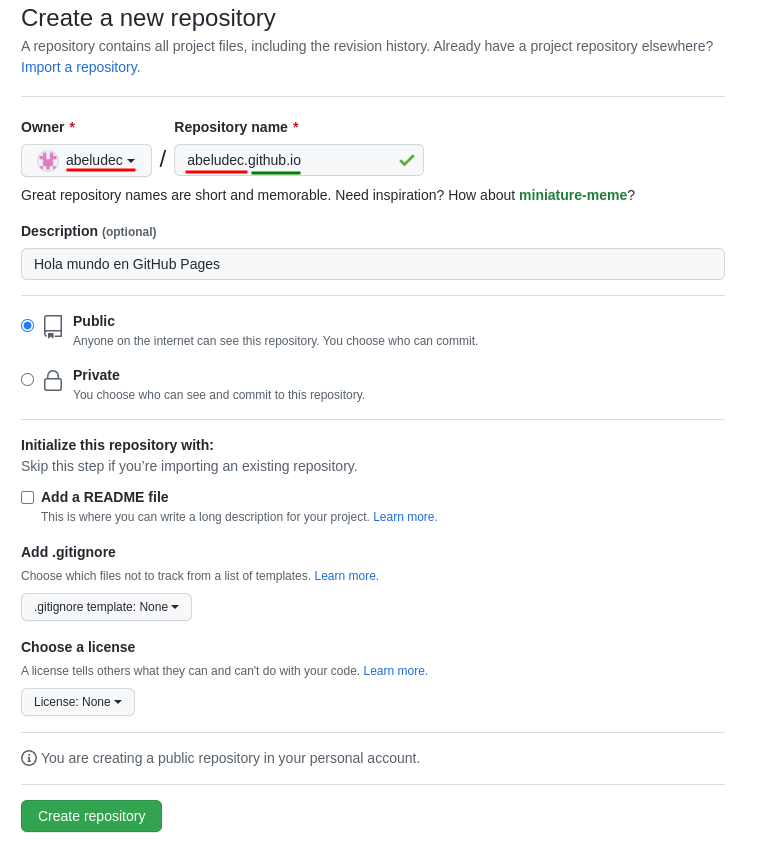Click inside the Repository name input field
761x857 pixels.
coord(290,160)
